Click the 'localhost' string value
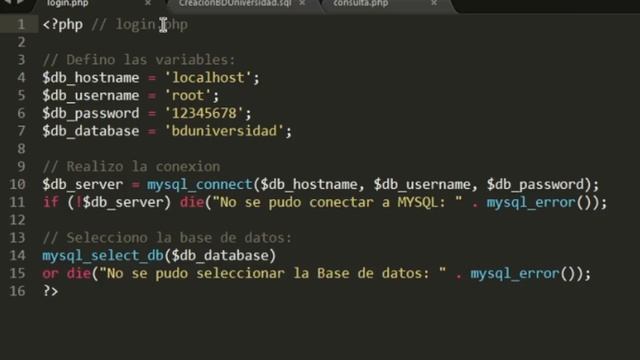Viewport: 640px width, 360px height. (x=208, y=78)
